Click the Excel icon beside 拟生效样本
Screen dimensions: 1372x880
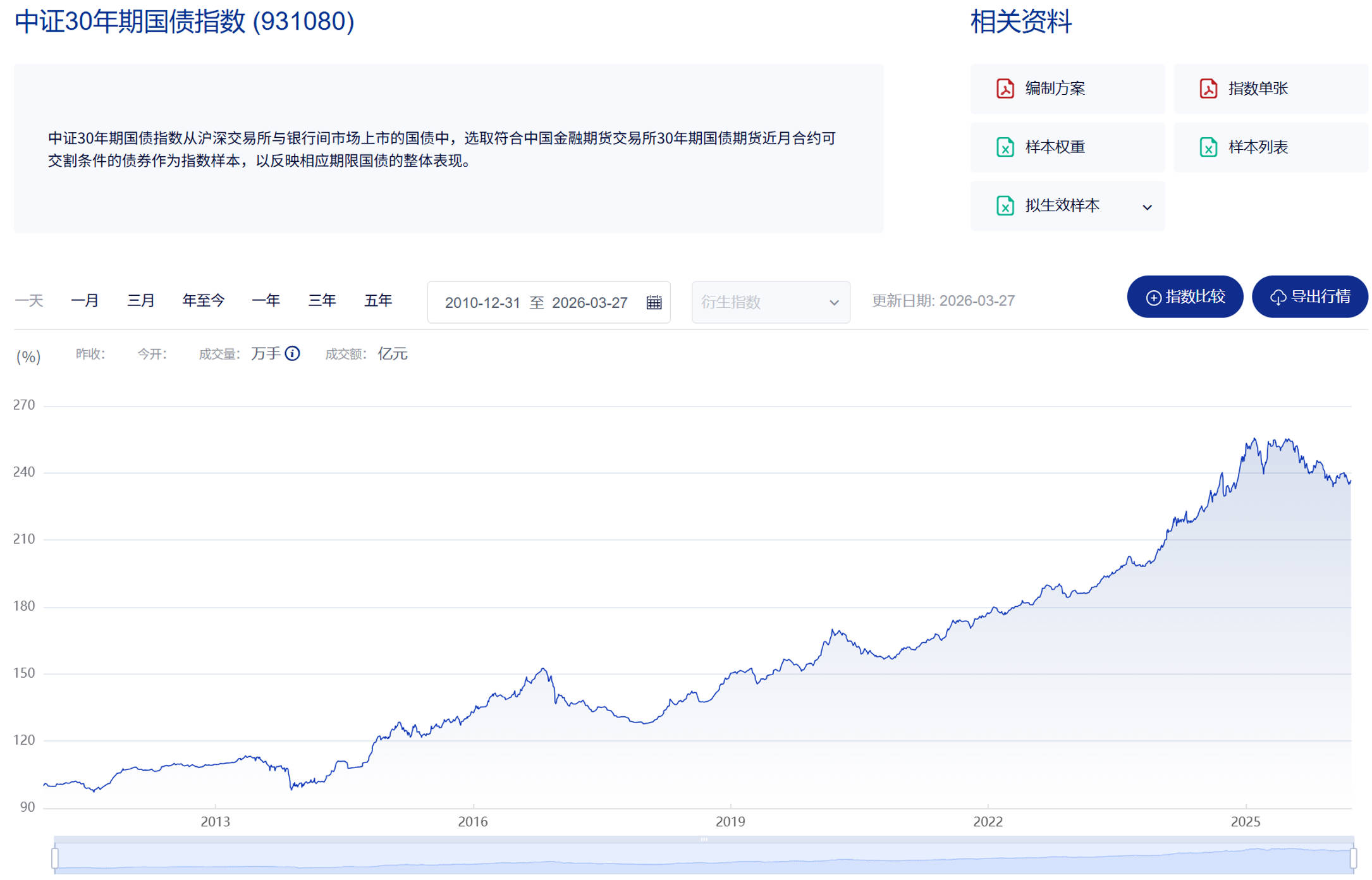[1005, 206]
